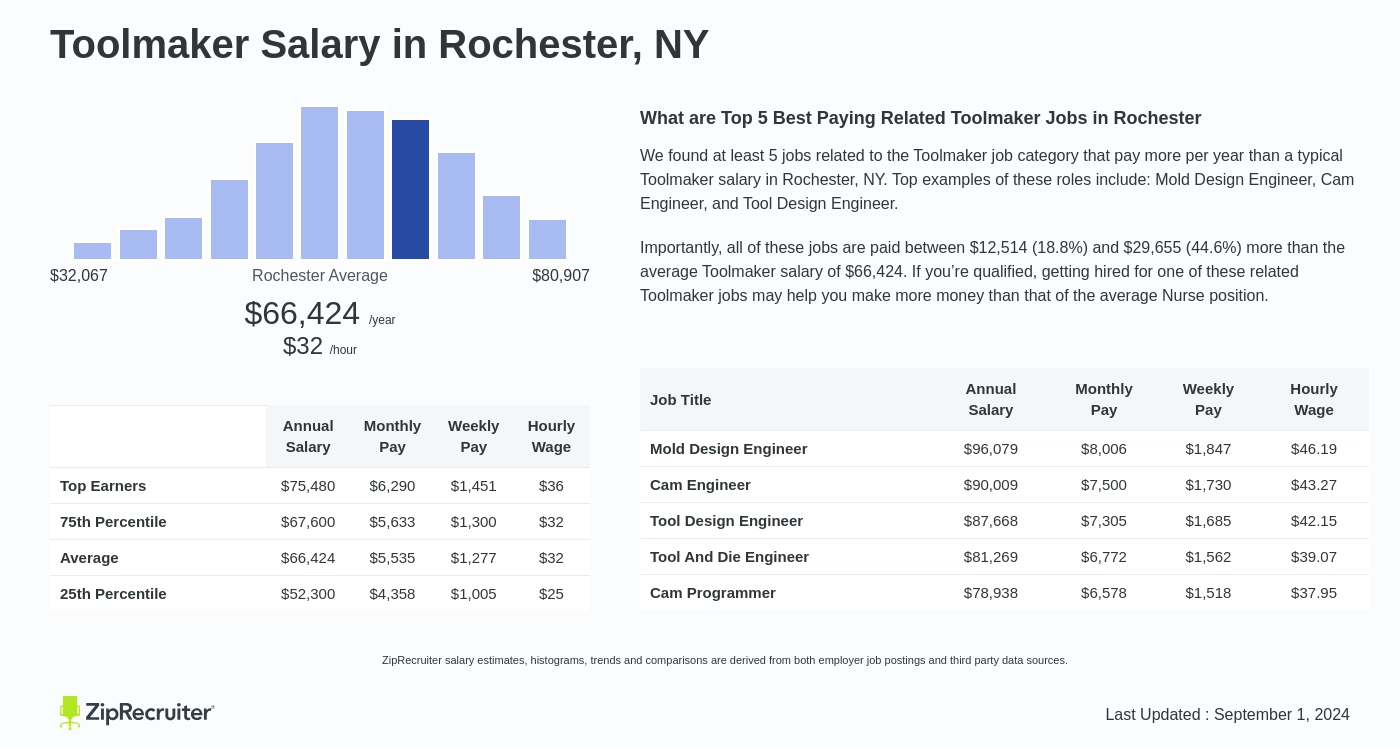The width and height of the screenshot is (1400, 749).
Task: Click the shortest leftmost histogram bar
Action: [x=92, y=251]
